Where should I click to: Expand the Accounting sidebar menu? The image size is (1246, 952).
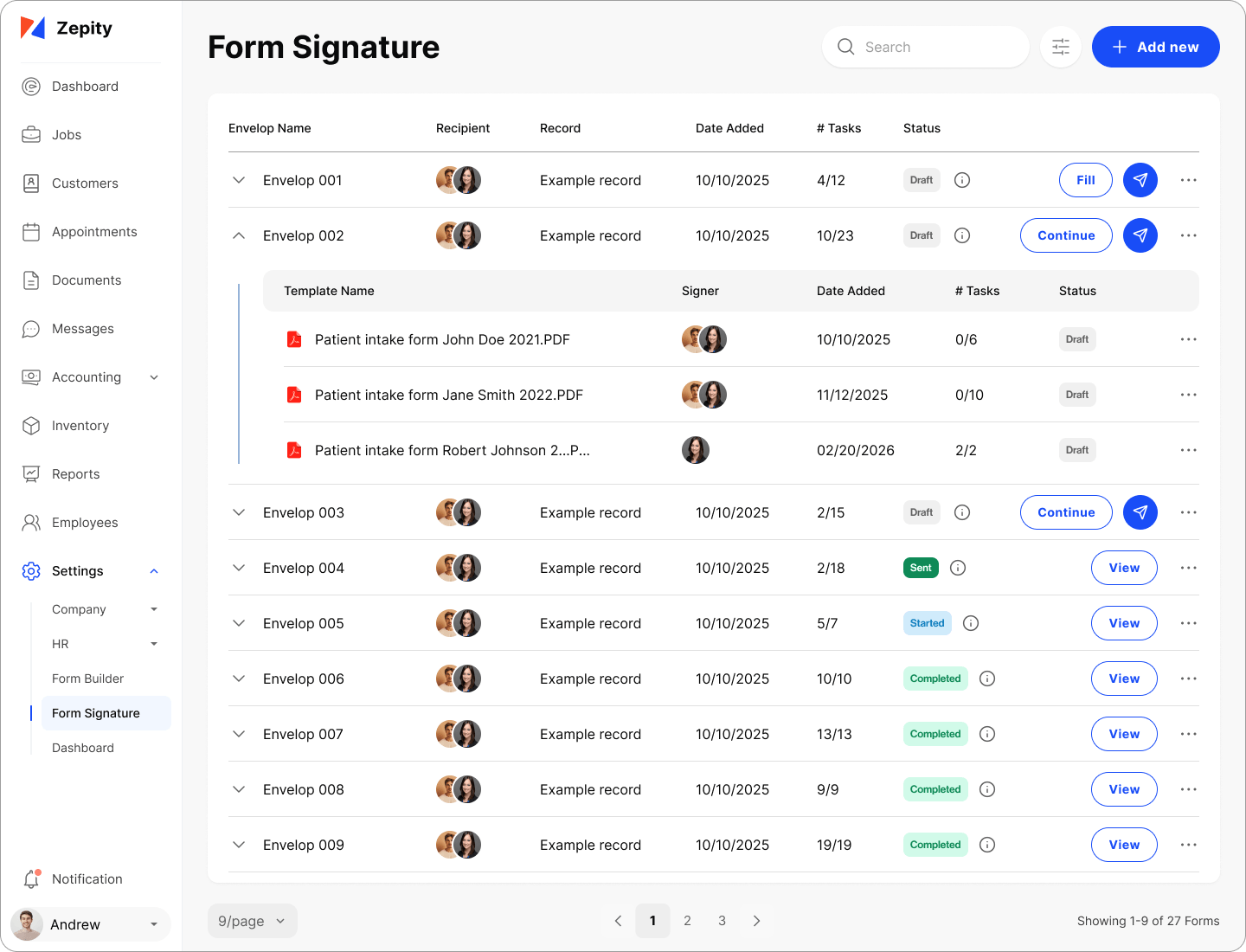point(154,377)
